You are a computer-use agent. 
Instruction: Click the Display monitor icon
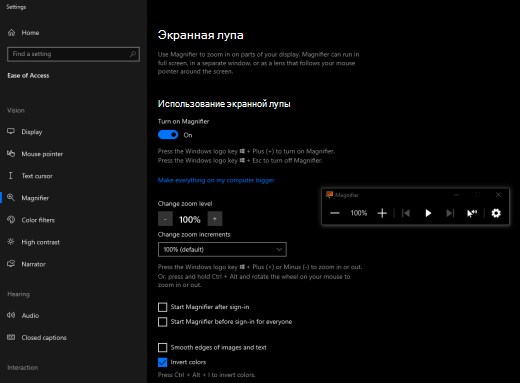[11, 131]
